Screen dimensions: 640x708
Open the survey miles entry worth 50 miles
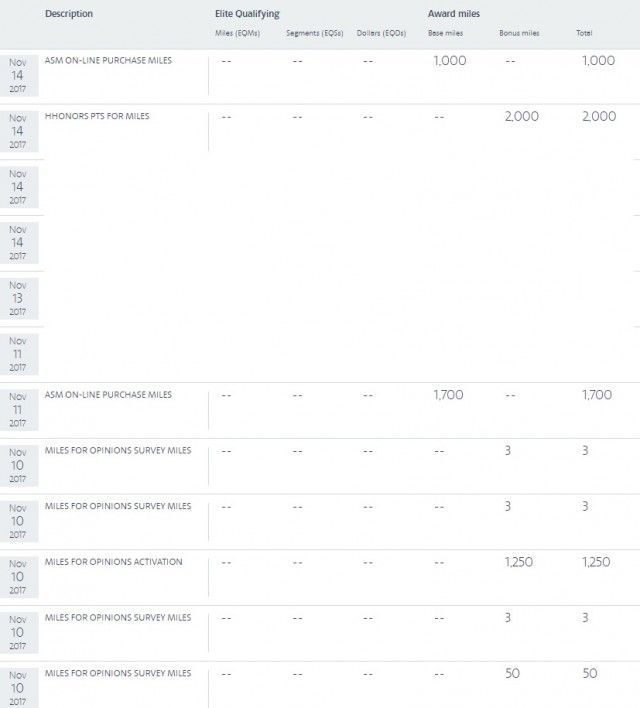[117, 673]
